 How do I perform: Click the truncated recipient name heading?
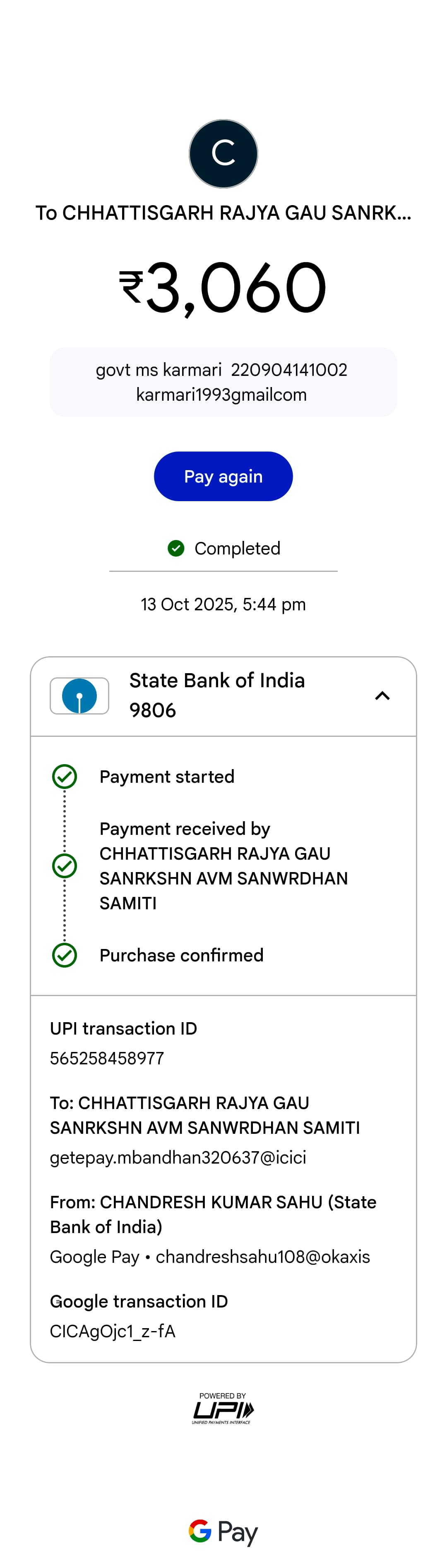[223, 213]
